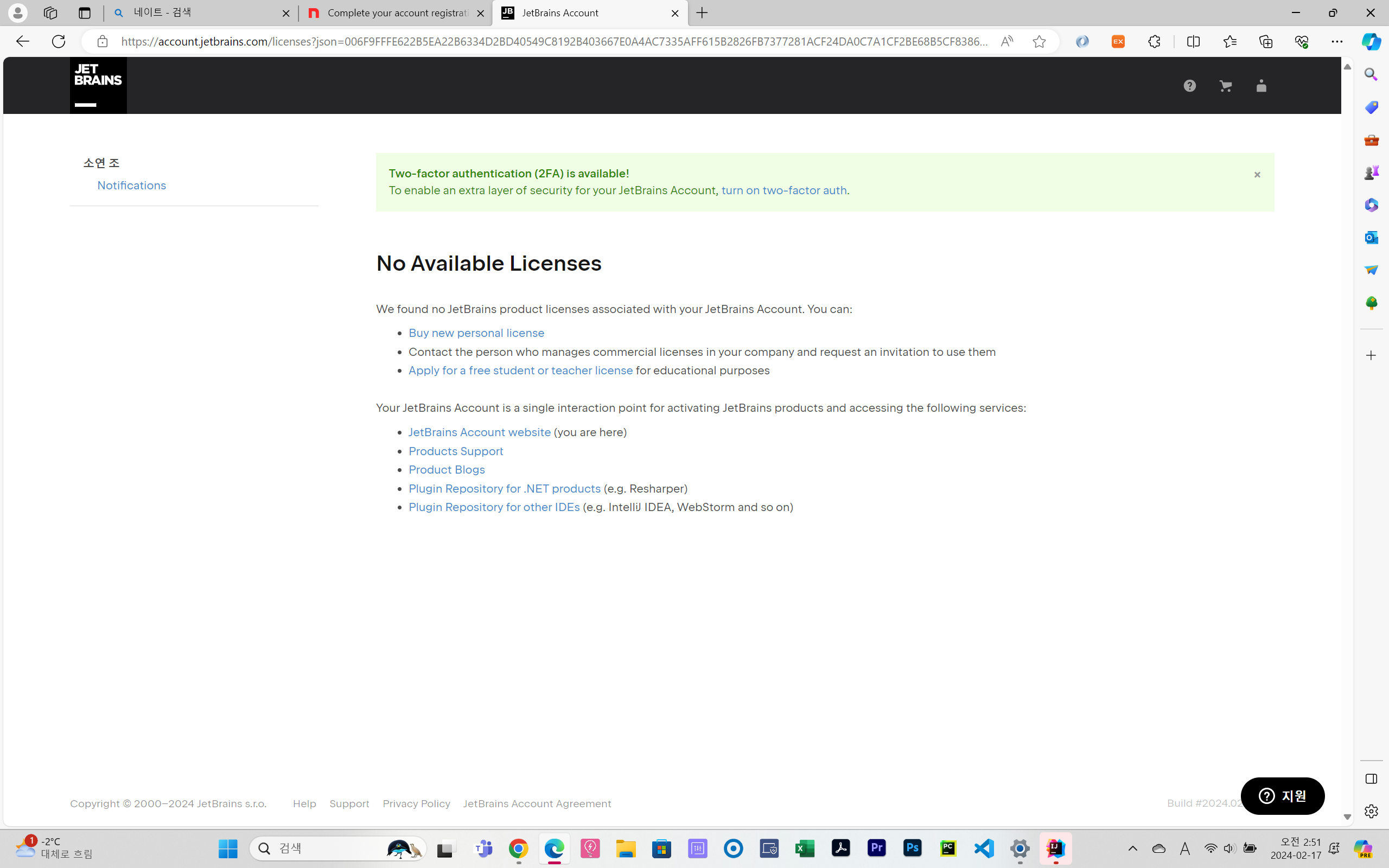1389x868 pixels.
Task: Open Photoshop from the taskbar
Action: click(x=912, y=848)
